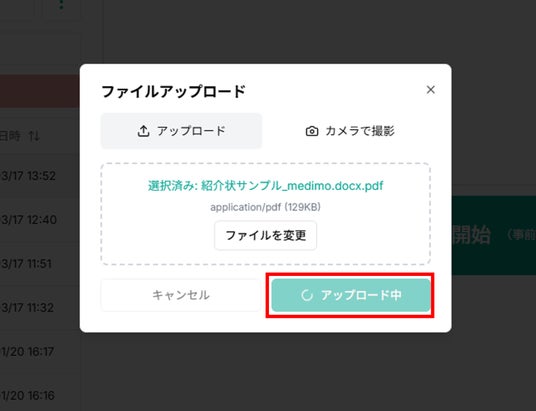The image size is (536, 411).
Task: Select the 1/20 16:17 entry
Action: [x=27, y=351]
